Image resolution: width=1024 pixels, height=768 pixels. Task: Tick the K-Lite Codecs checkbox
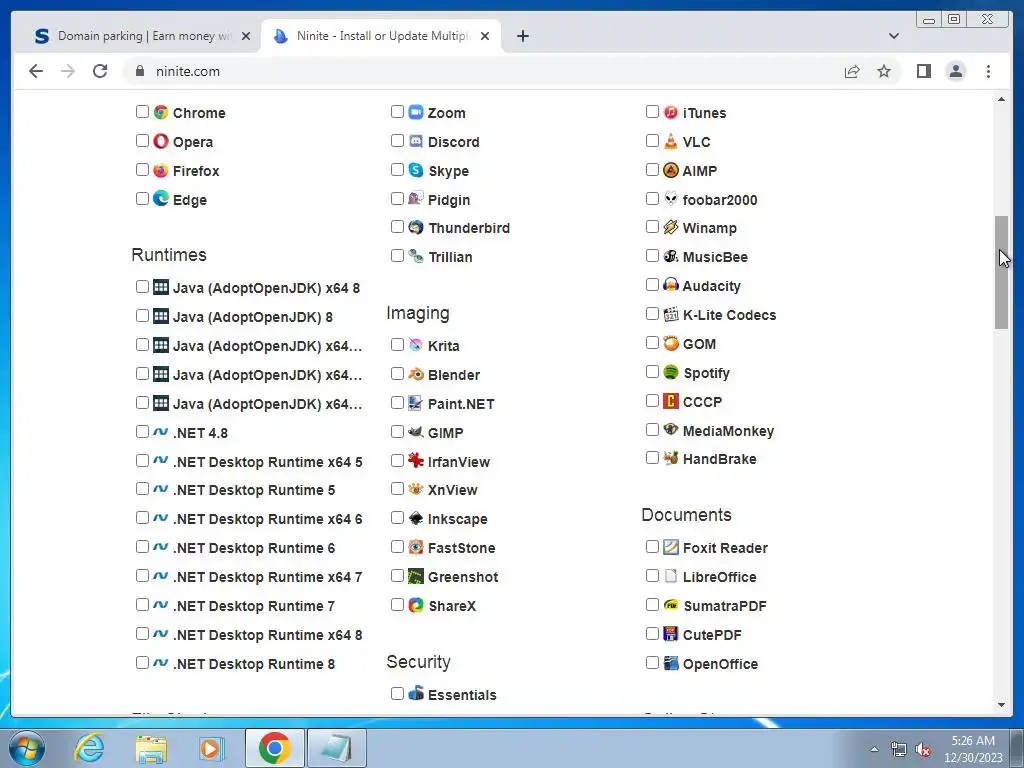pyautogui.click(x=652, y=314)
